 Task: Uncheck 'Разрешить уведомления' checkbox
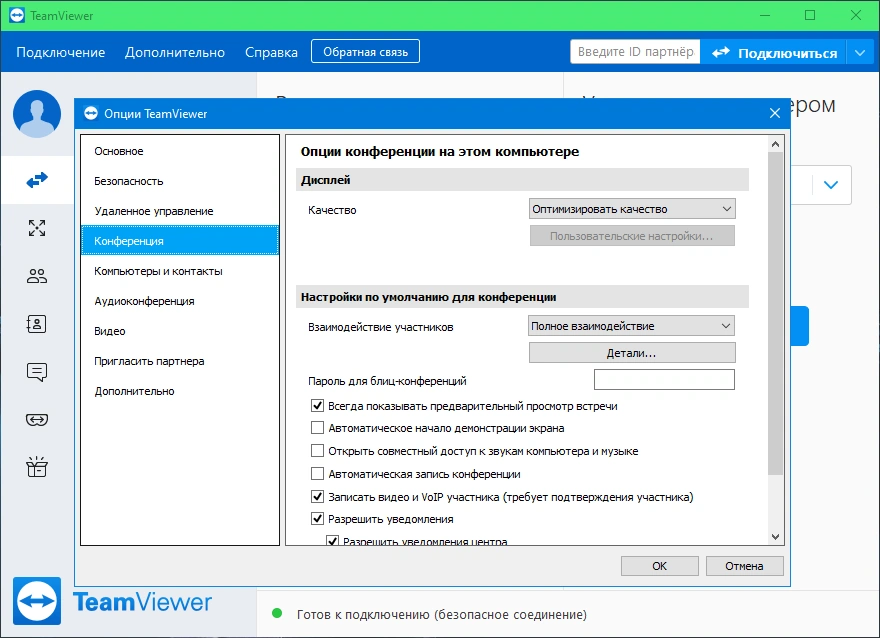coord(317,518)
